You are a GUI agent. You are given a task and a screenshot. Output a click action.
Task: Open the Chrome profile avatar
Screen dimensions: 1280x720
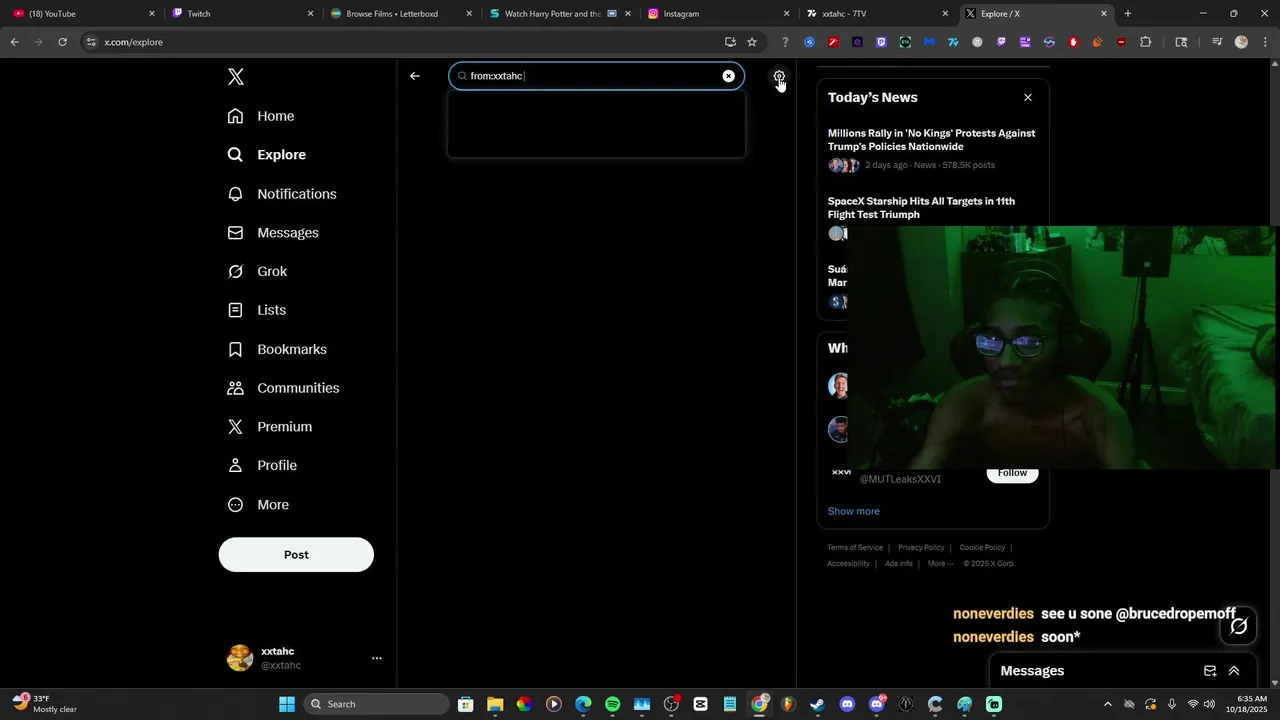tap(1241, 42)
